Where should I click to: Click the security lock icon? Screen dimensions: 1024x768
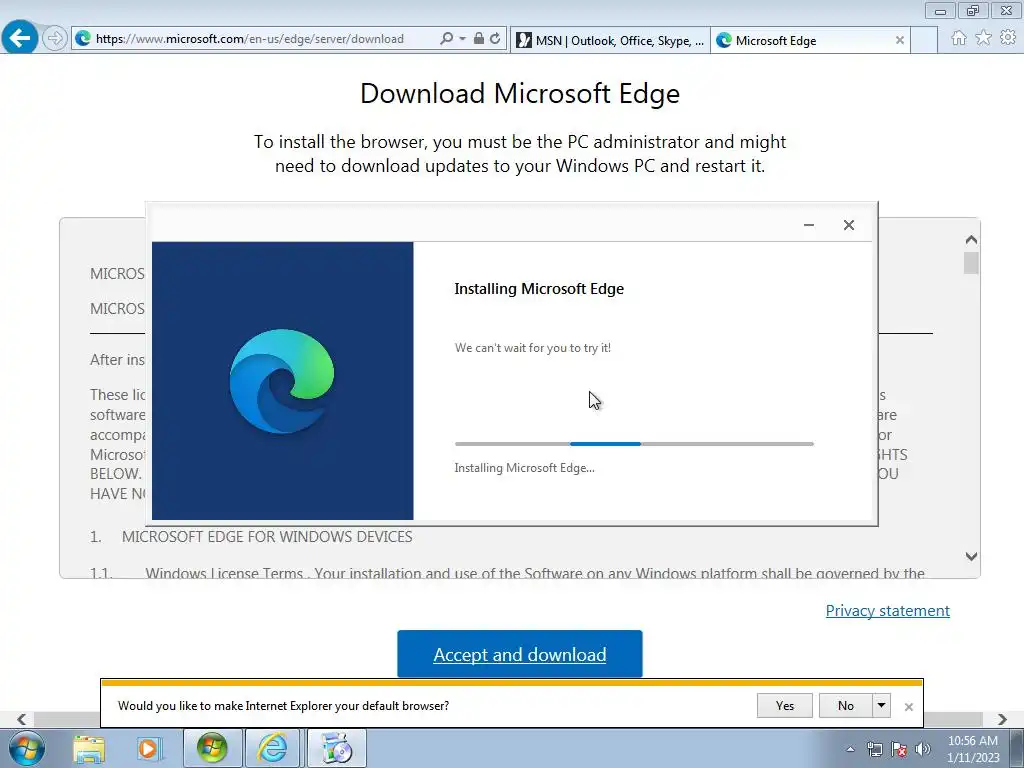pos(479,39)
